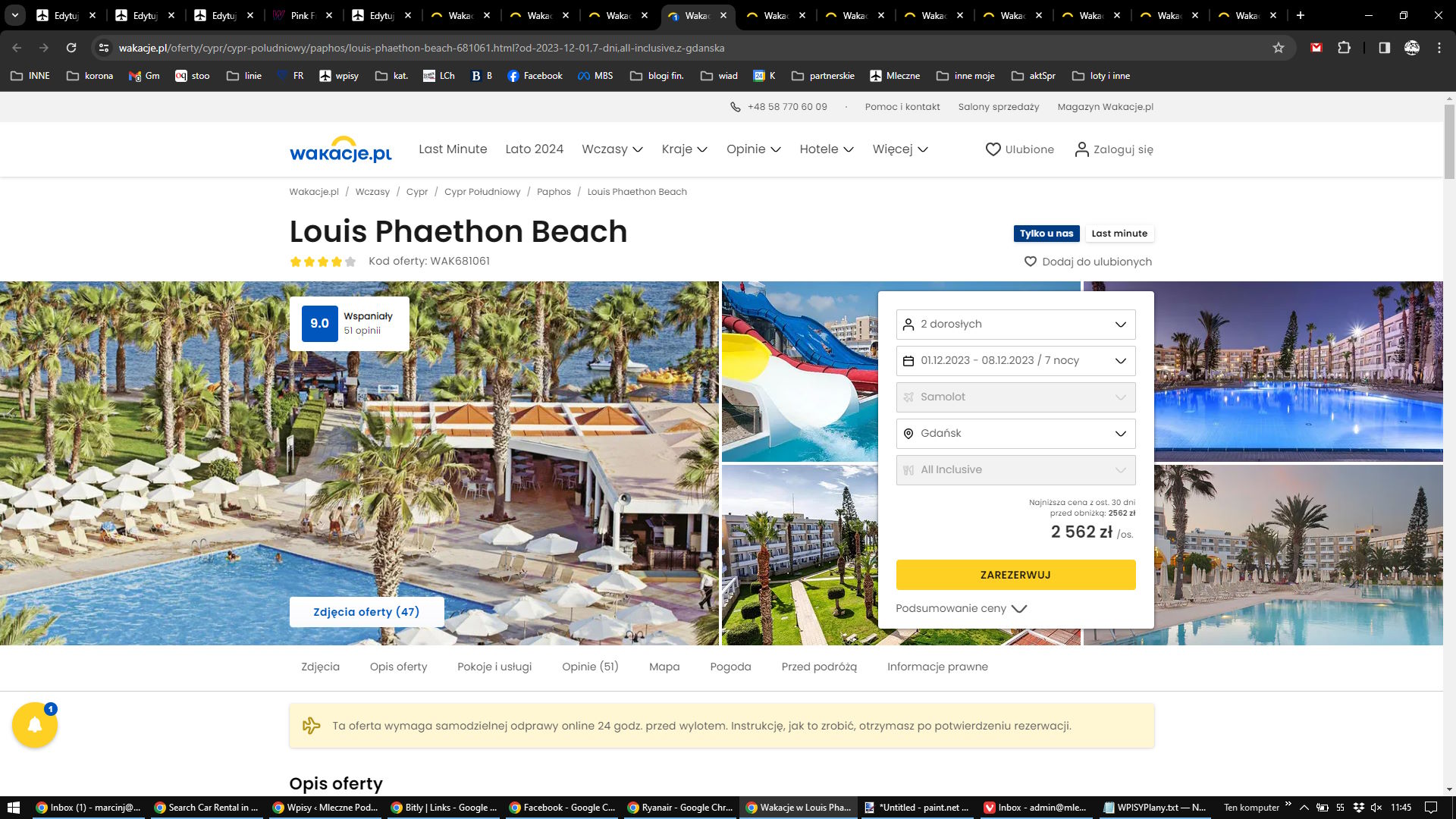
Task: Click the yellow notification bell icon
Action: pyautogui.click(x=34, y=725)
